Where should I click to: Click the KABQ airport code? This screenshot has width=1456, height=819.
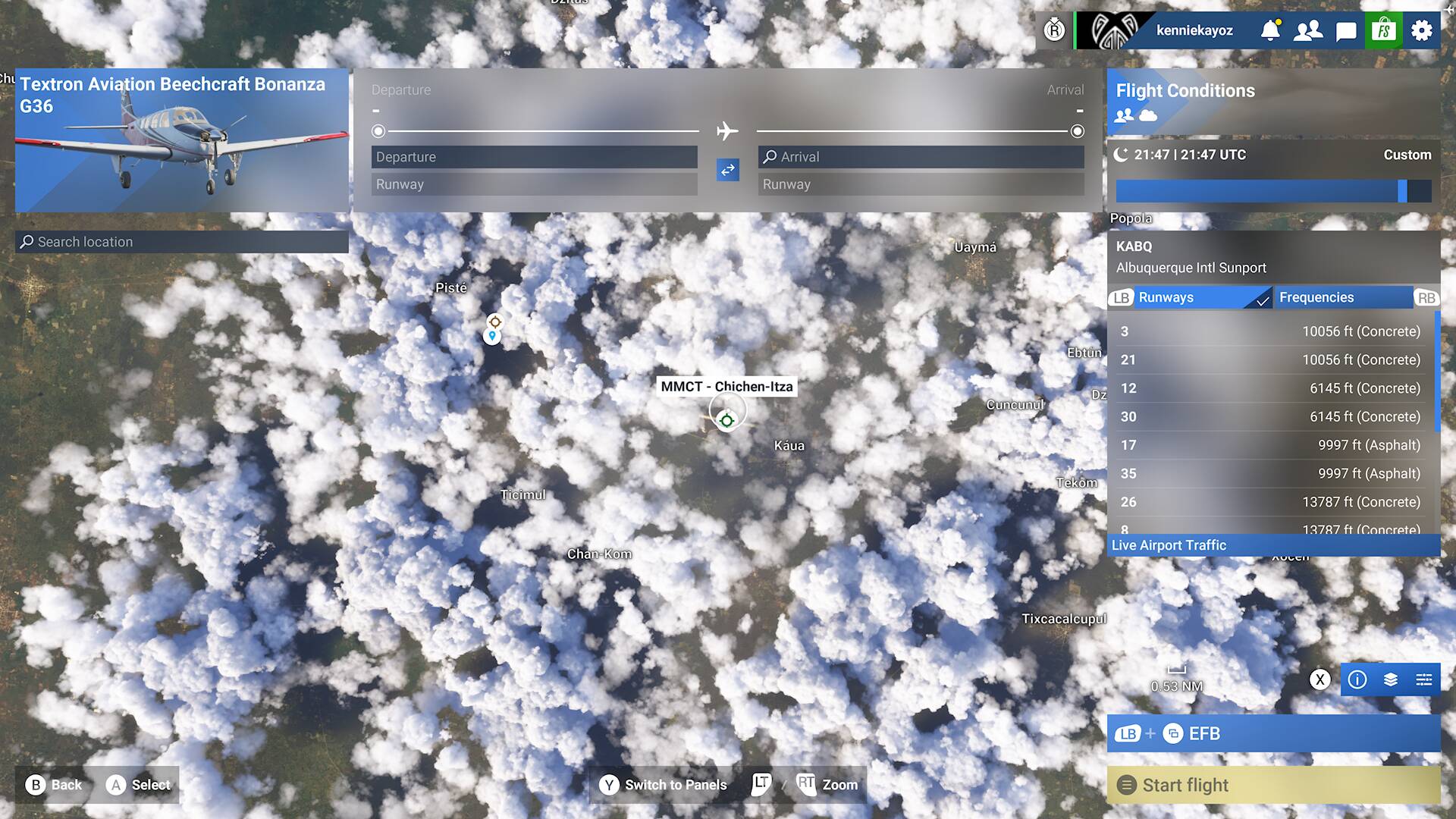coord(1134,246)
